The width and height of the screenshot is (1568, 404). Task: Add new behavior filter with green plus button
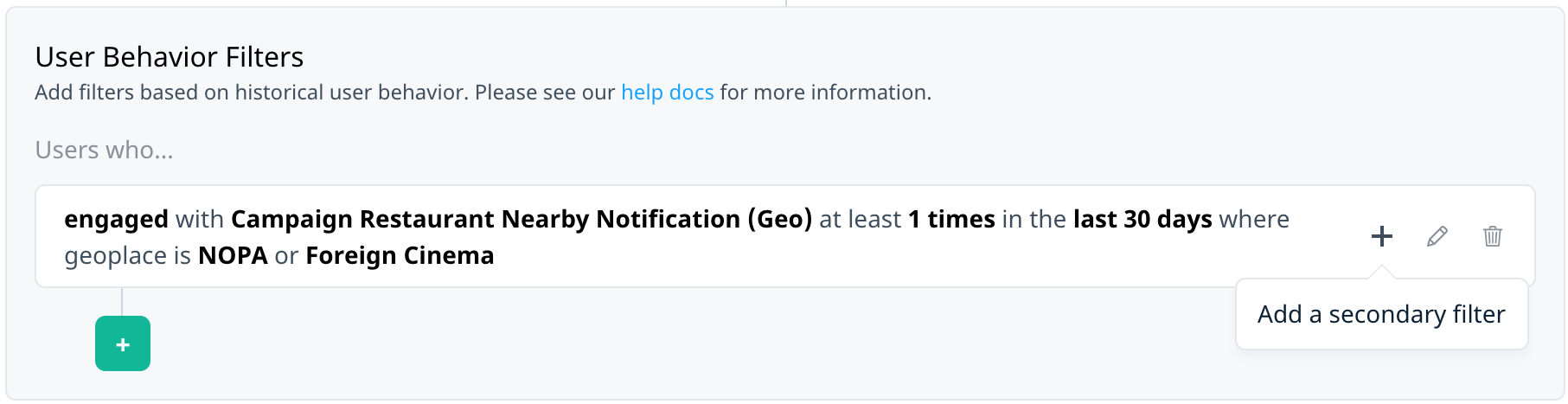(123, 343)
